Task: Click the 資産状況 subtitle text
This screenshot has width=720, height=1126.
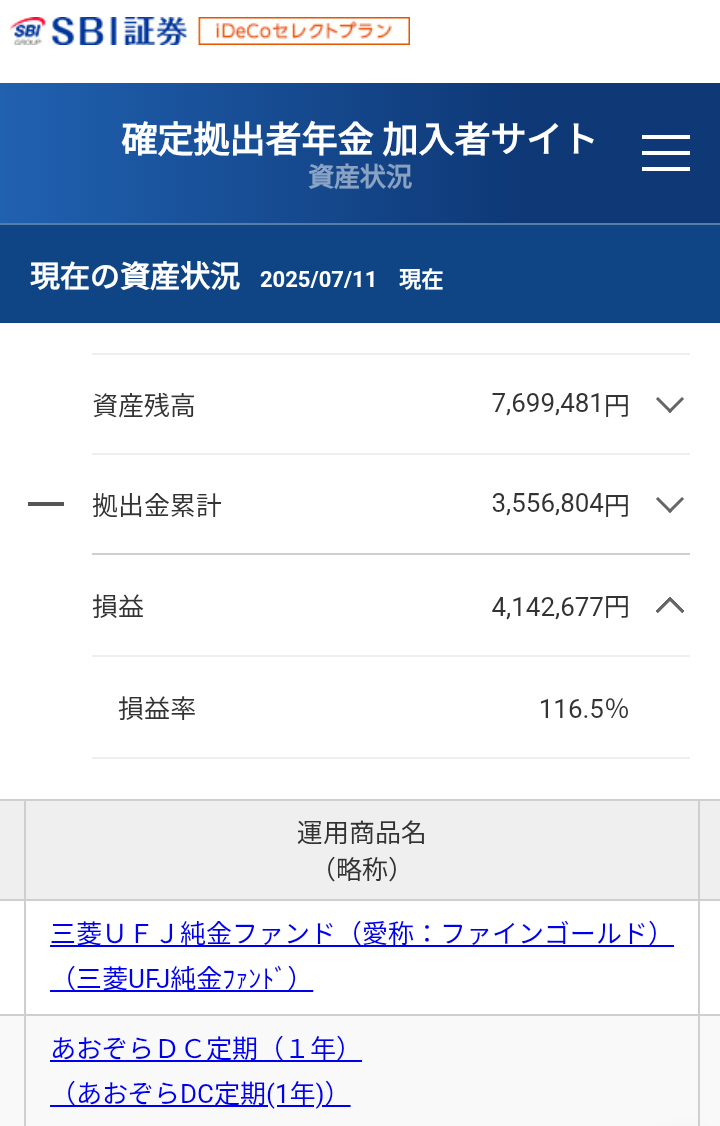Action: (x=360, y=177)
